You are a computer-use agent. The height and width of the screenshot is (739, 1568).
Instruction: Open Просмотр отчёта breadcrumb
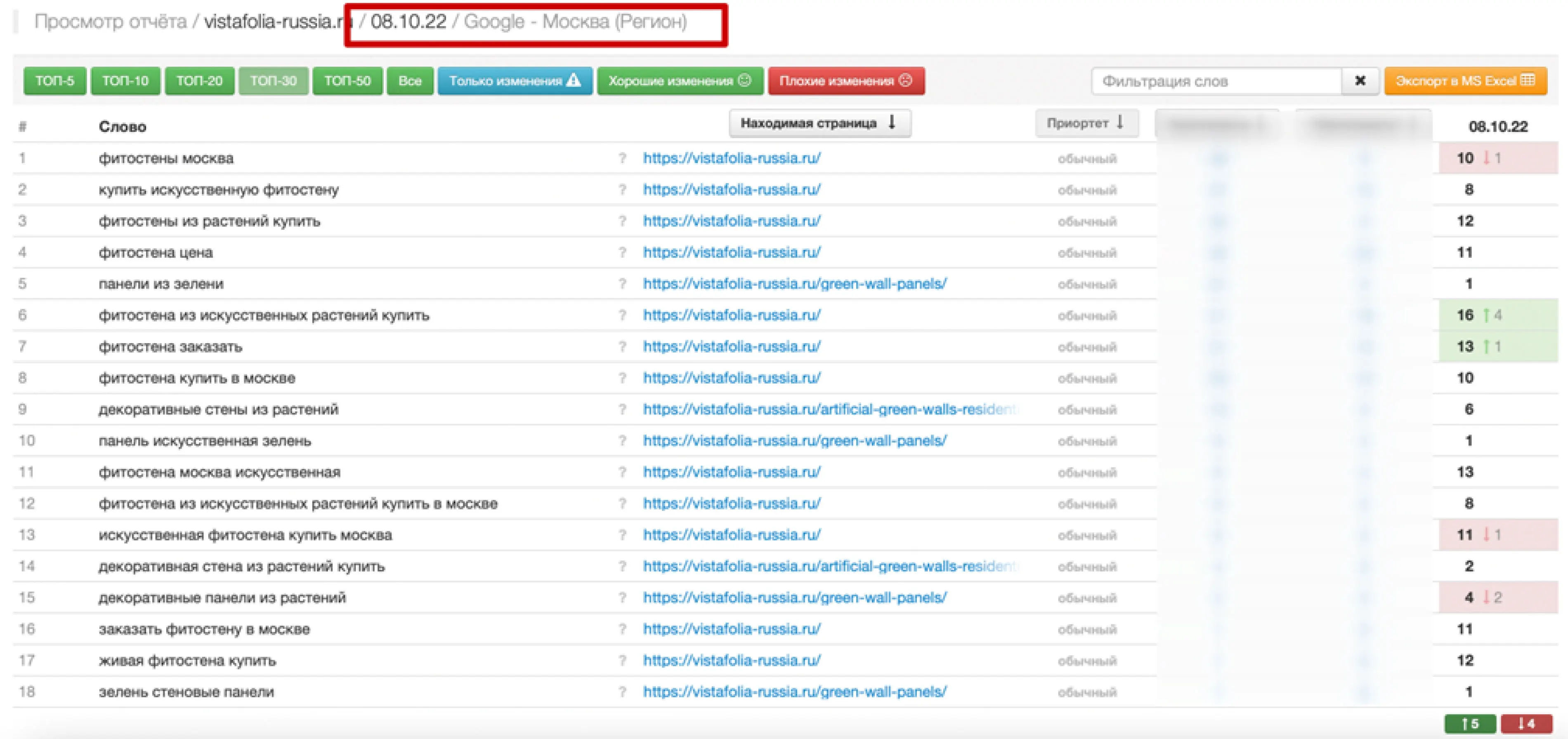pos(110,22)
